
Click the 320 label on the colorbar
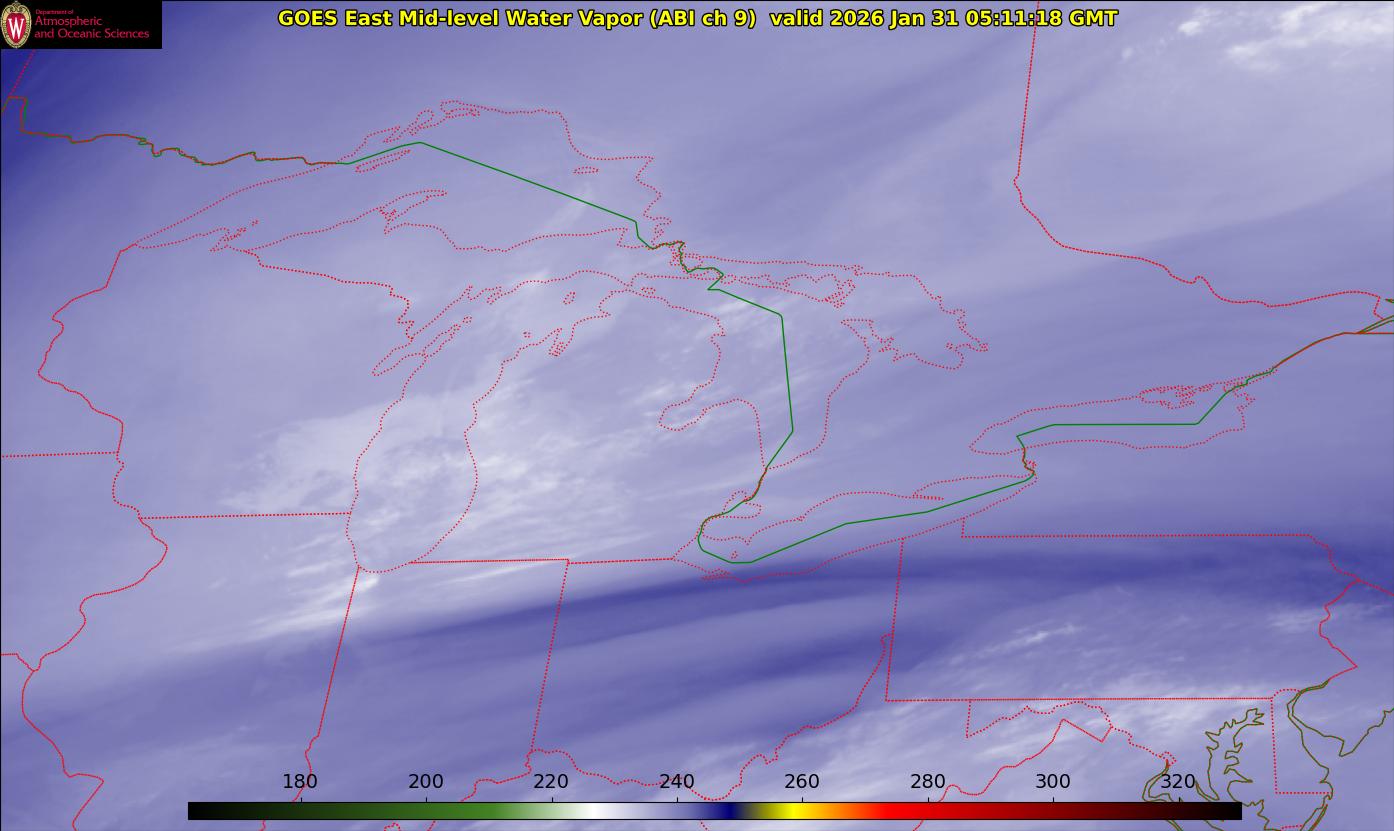(x=1179, y=782)
